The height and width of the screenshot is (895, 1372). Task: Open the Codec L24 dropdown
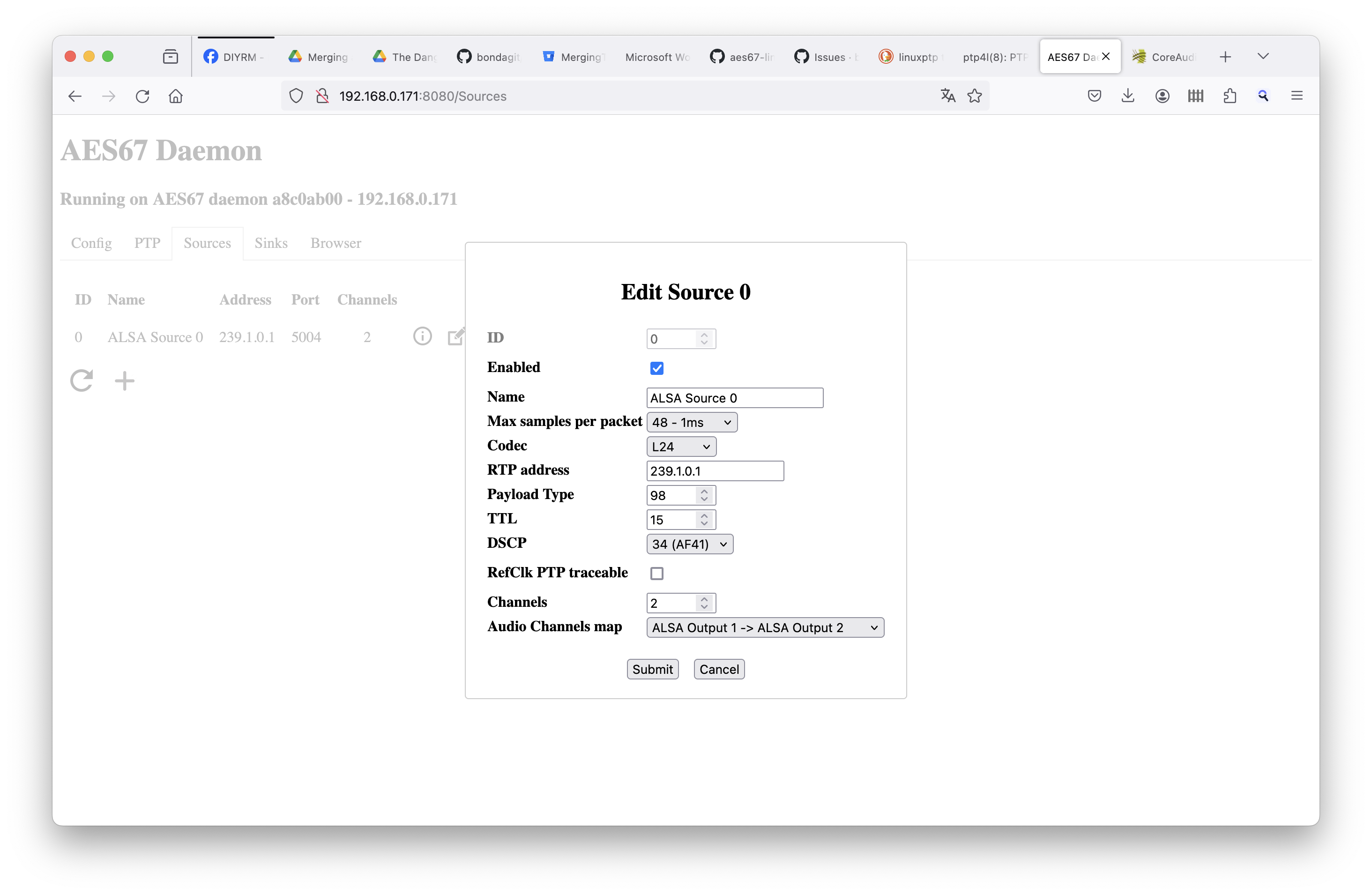681,447
